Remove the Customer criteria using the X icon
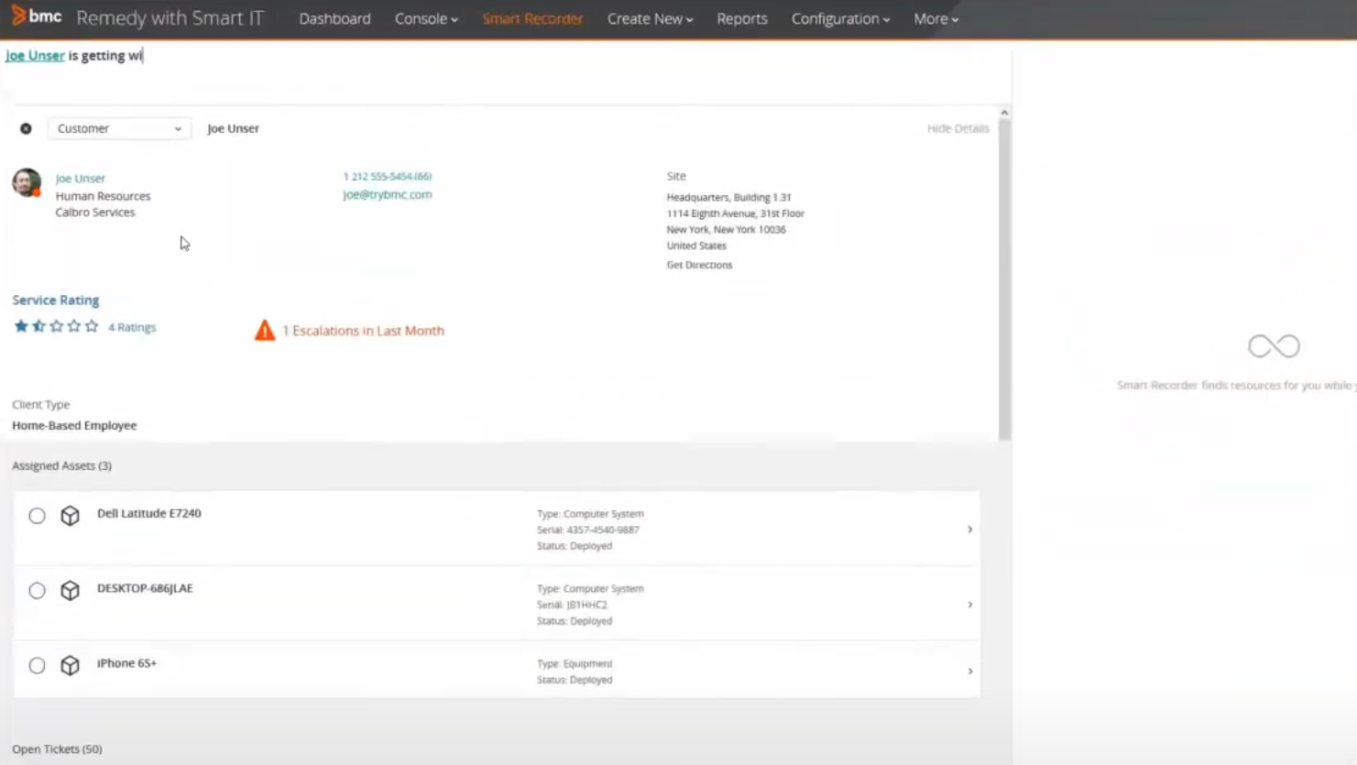 25,128
